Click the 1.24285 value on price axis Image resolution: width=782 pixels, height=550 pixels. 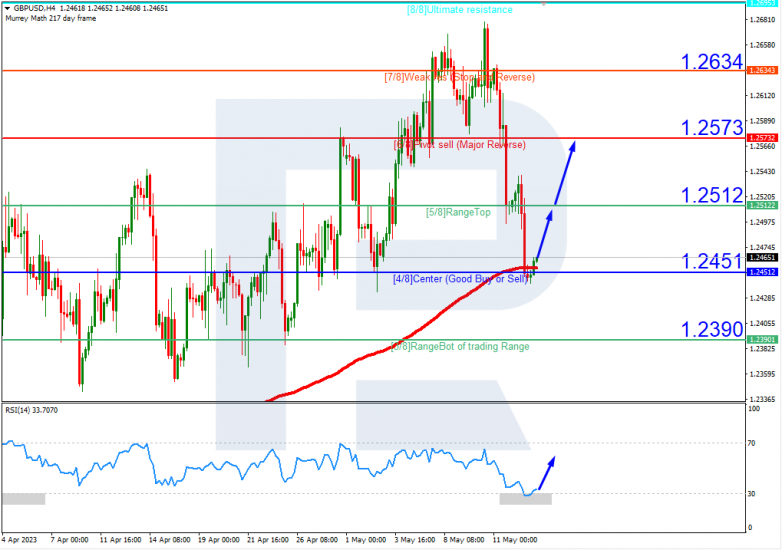coord(763,298)
